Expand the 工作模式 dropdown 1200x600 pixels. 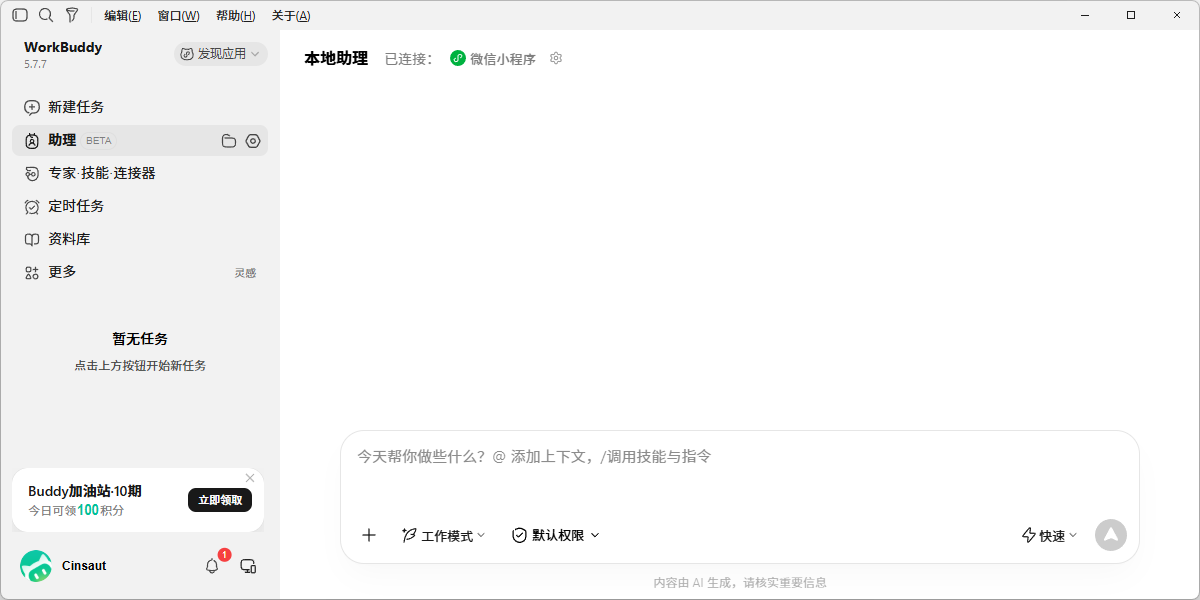[443, 536]
